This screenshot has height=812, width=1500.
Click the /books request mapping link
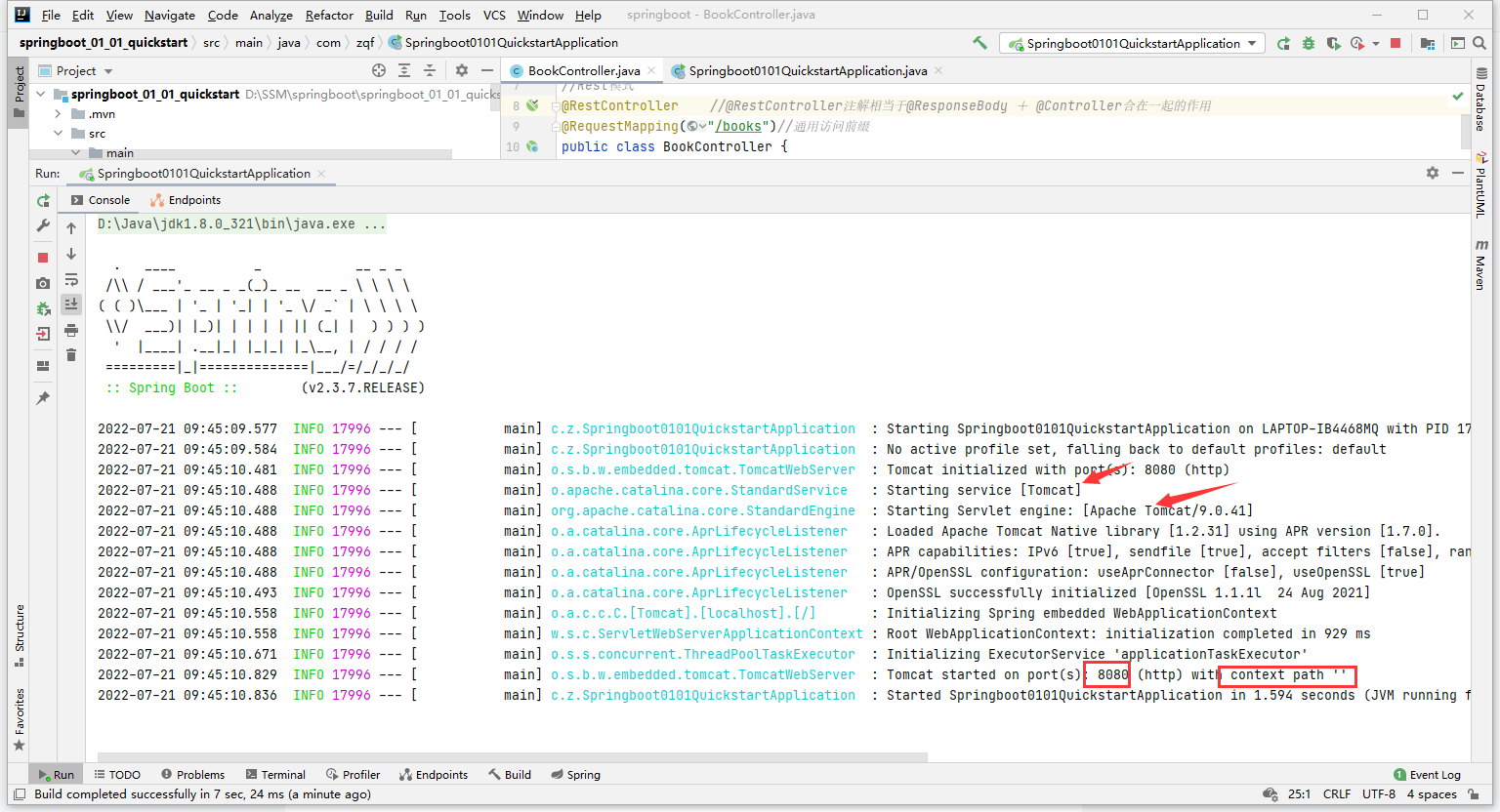click(x=737, y=126)
